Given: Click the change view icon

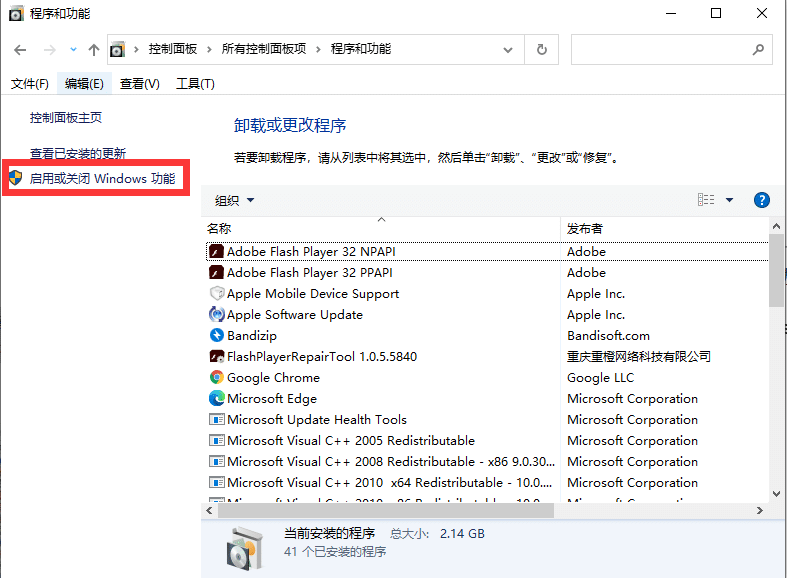Looking at the screenshot, I should [706, 200].
